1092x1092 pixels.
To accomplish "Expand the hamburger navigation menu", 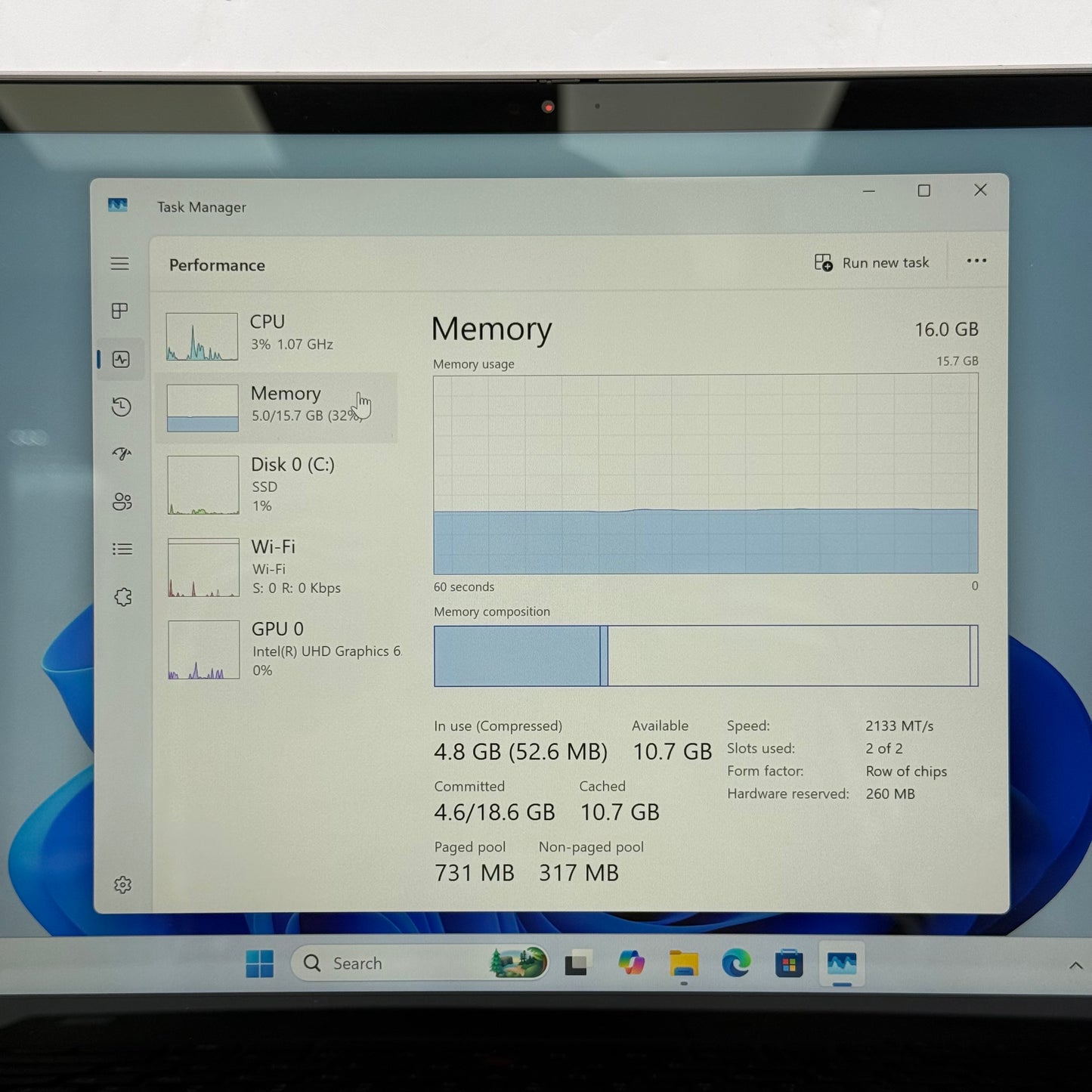I will point(119,264).
